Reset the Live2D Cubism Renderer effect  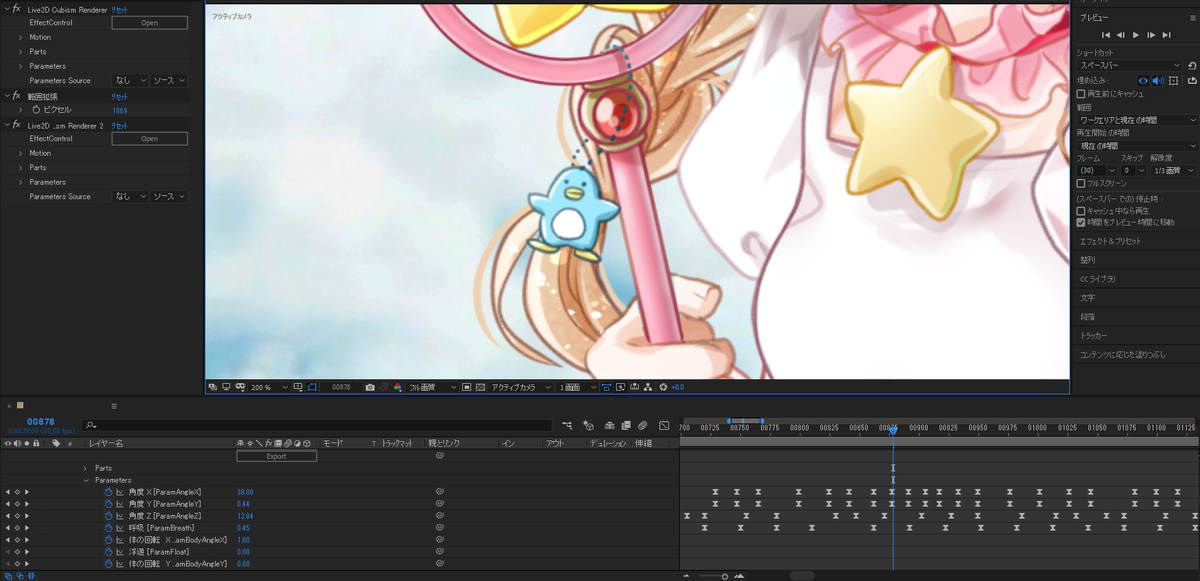click(x=119, y=9)
